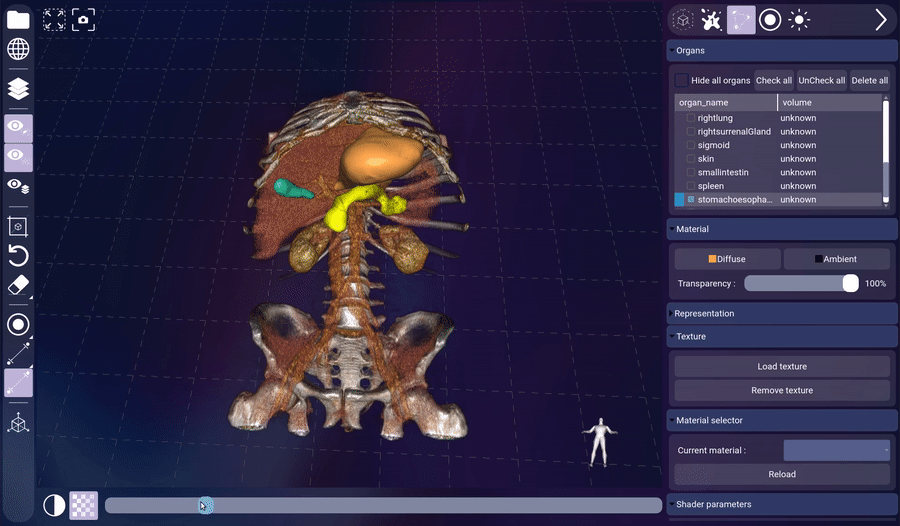Check the rightsurrenalGland checkbox

click(x=690, y=132)
